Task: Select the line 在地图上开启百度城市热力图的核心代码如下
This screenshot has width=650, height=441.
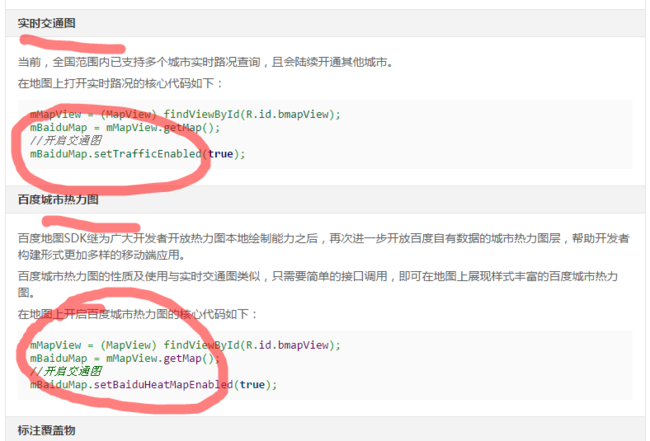Action: tap(138, 314)
